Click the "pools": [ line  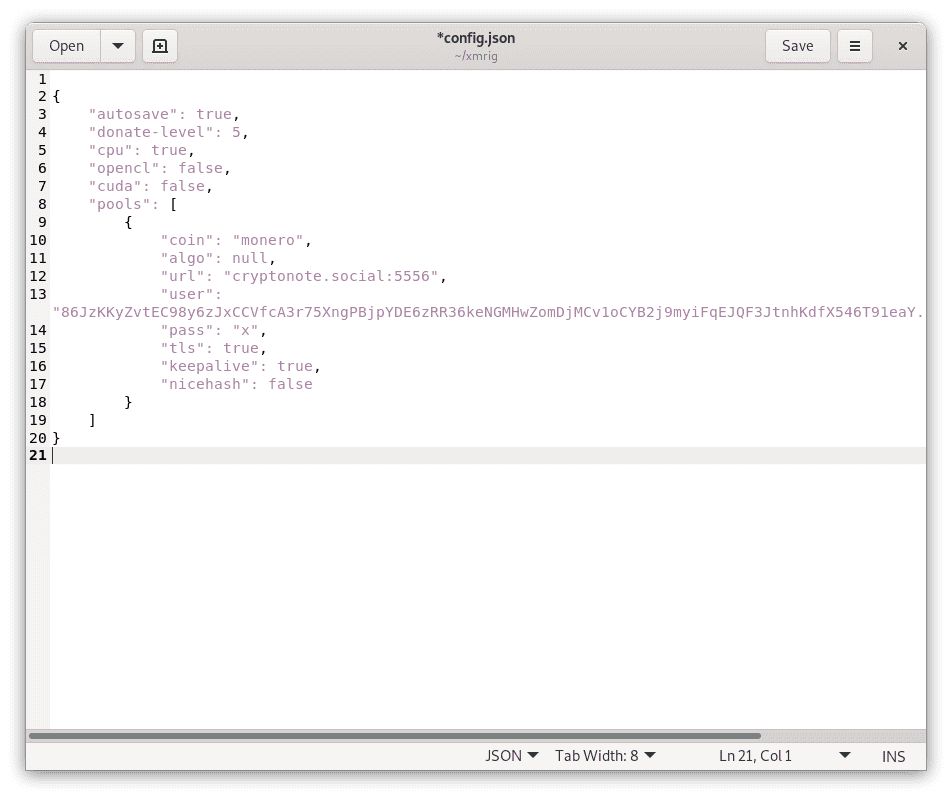pyautogui.click(x=132, y=204)
